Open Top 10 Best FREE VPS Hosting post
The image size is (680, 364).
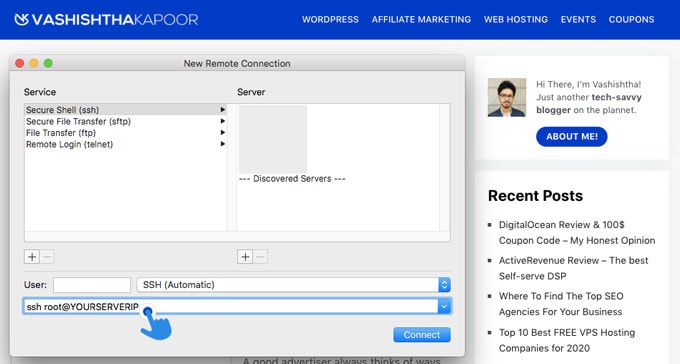click(x=567, y=340)
